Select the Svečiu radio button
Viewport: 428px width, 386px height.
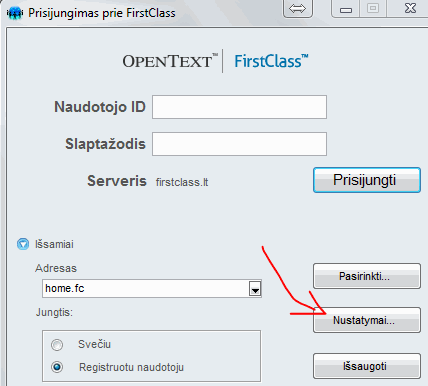pos(57,345)
